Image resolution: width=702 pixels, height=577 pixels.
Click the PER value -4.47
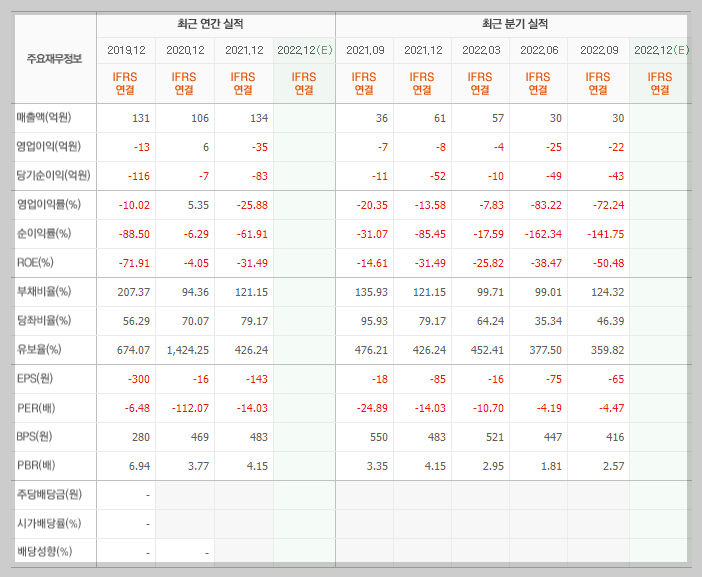click(x=612, y=408)
